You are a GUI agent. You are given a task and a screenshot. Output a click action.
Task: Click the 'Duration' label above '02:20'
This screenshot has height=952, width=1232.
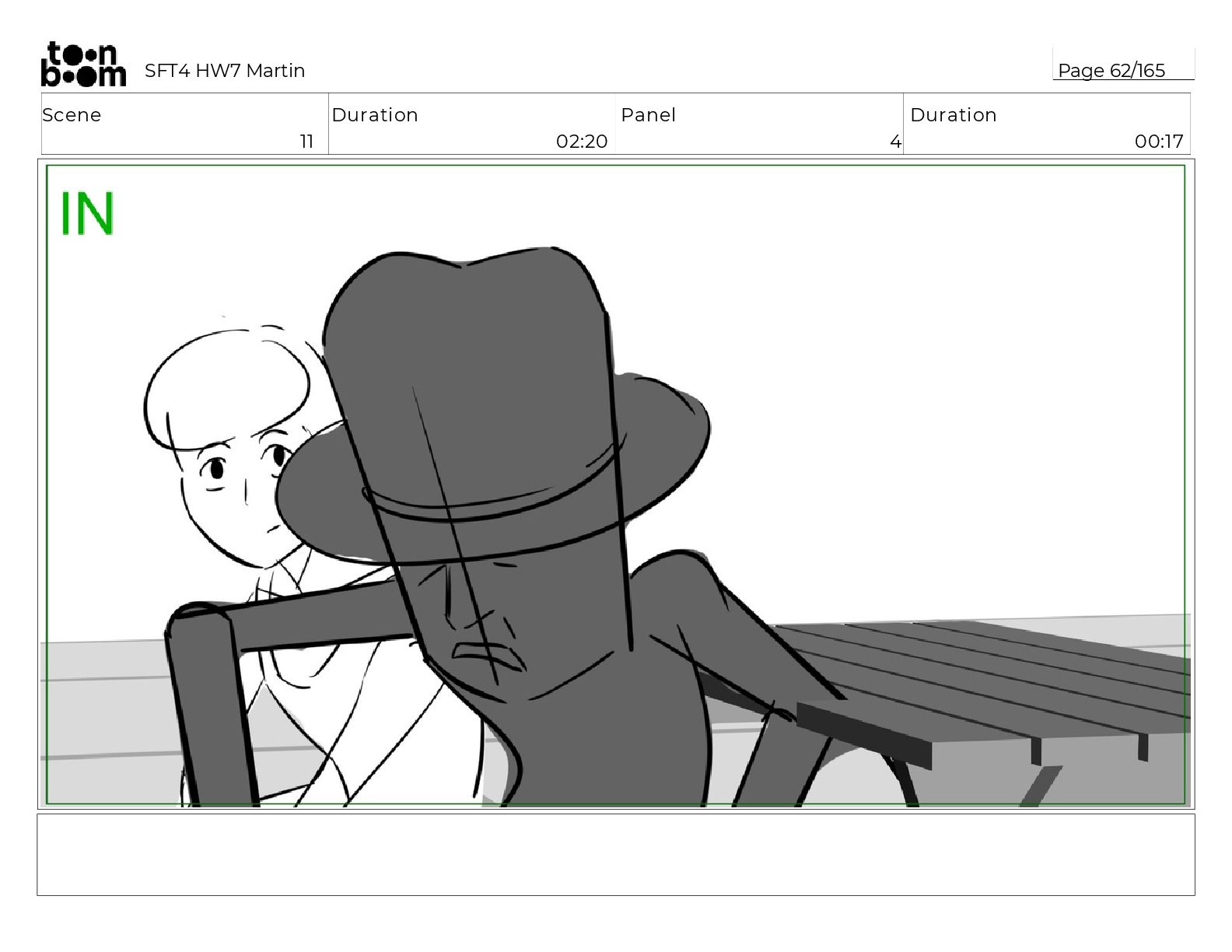pos(375,115)
